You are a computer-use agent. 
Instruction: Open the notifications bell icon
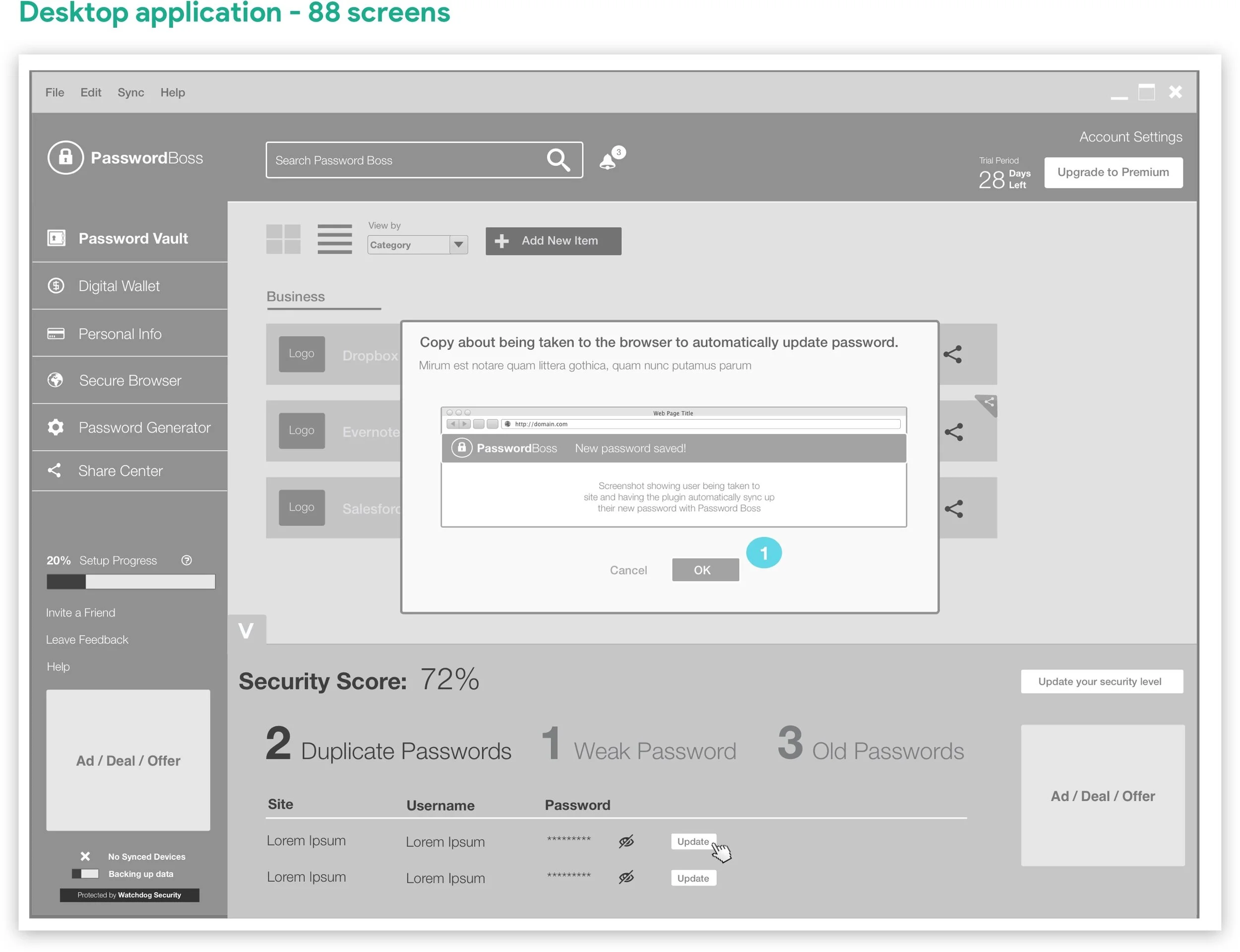pos(607,162)
